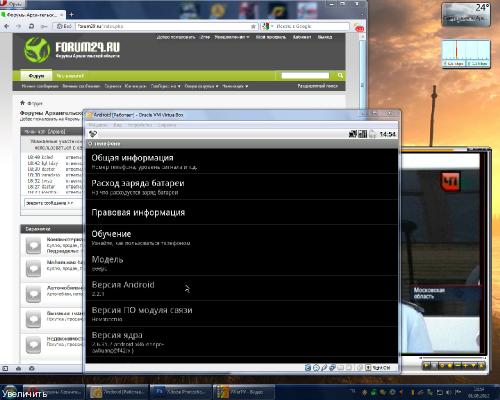Click the Выход logout link
Image resolution: width=500 pixels, height=400 pixels.
click(325, 37)
